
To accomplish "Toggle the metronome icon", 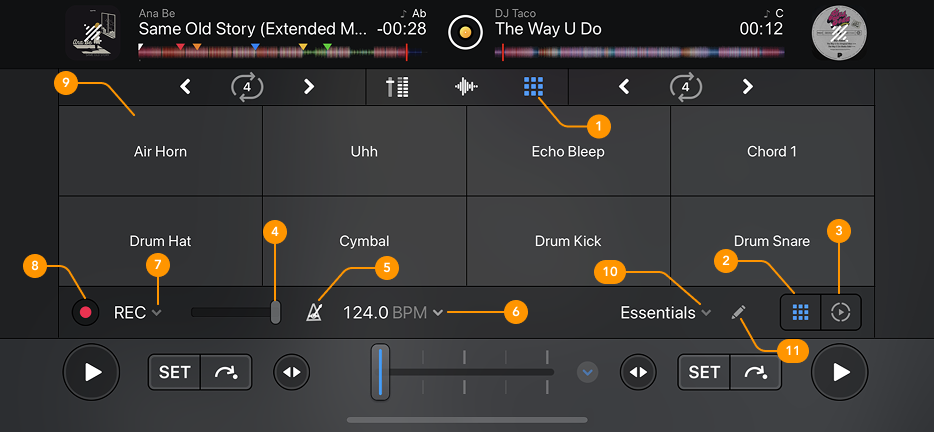I will pyautogui.click(x=314, y=312).
